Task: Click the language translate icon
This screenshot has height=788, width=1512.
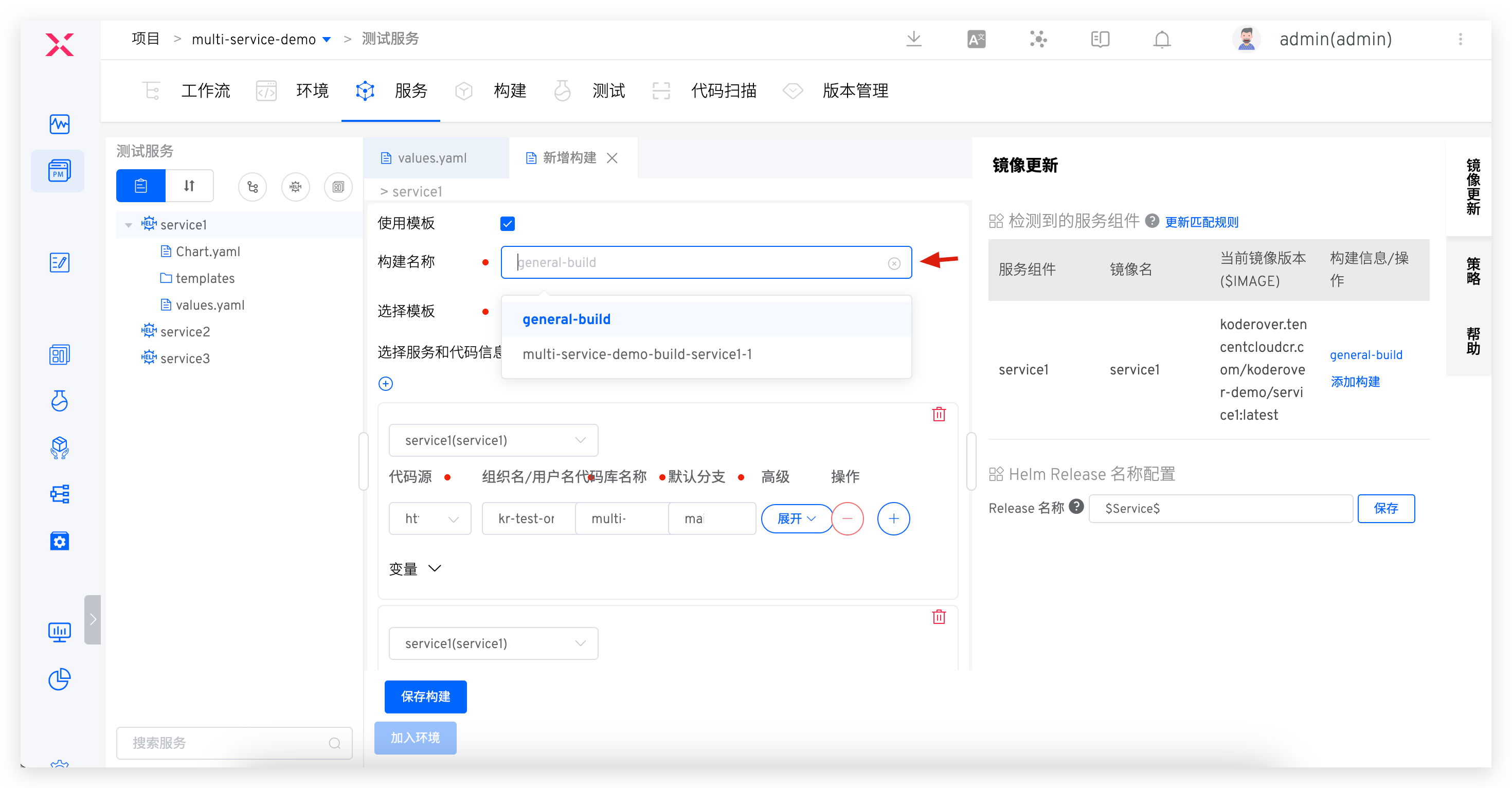Action: coord(976,39)
